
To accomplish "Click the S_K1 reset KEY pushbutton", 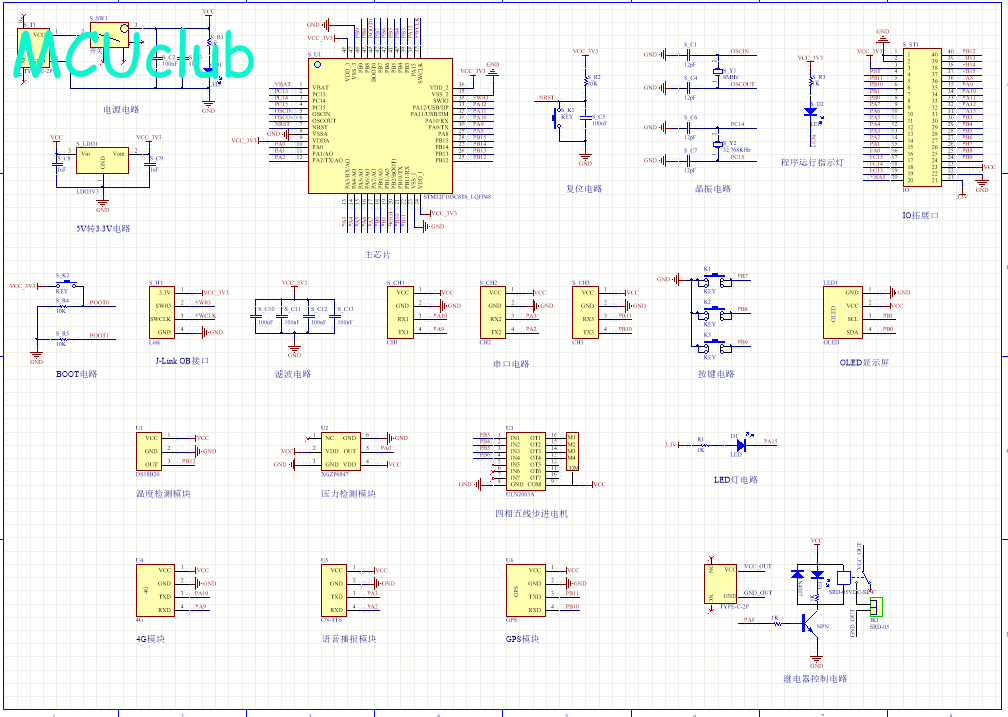I will [x=557, y=118].
